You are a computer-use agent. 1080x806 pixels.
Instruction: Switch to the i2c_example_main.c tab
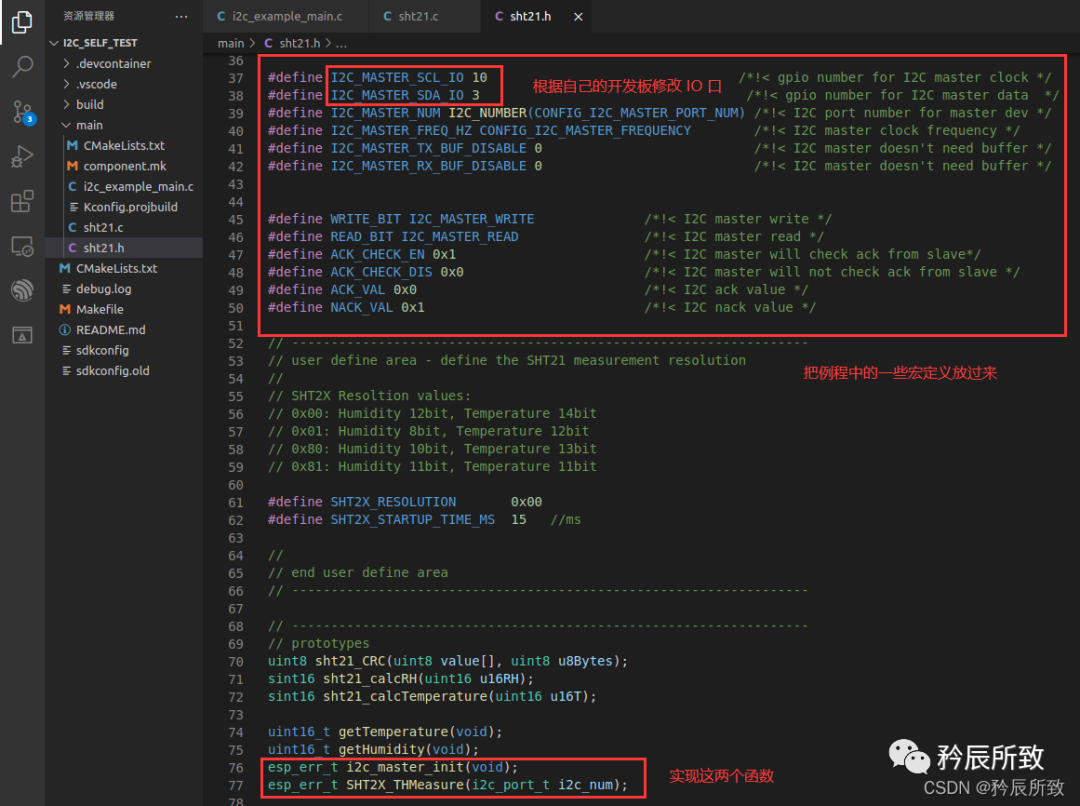click(x=288, y=16)
